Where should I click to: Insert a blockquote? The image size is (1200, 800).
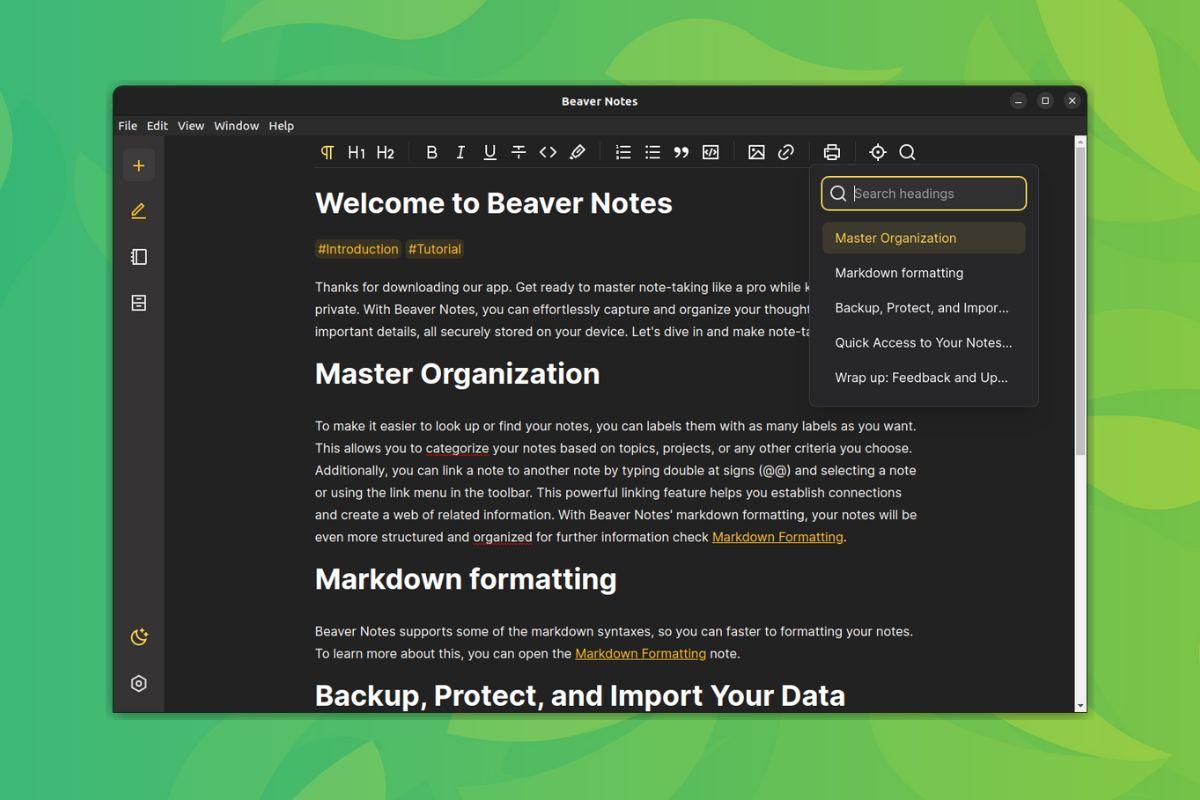681,152
